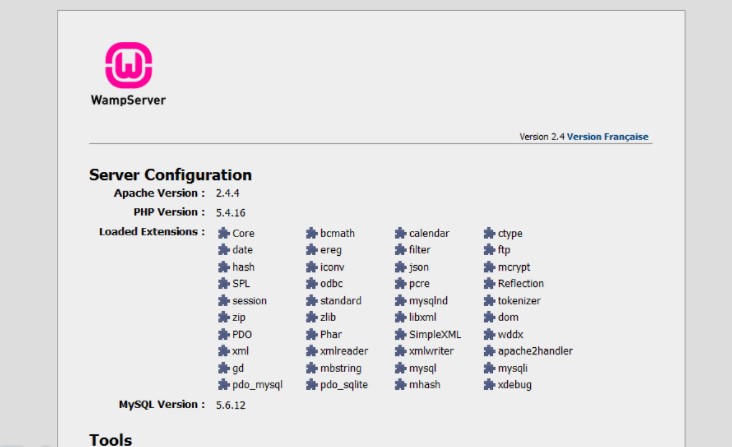Click puzzle icon beside bcmath extension
The image size is (732, 447).
point(311,233)
